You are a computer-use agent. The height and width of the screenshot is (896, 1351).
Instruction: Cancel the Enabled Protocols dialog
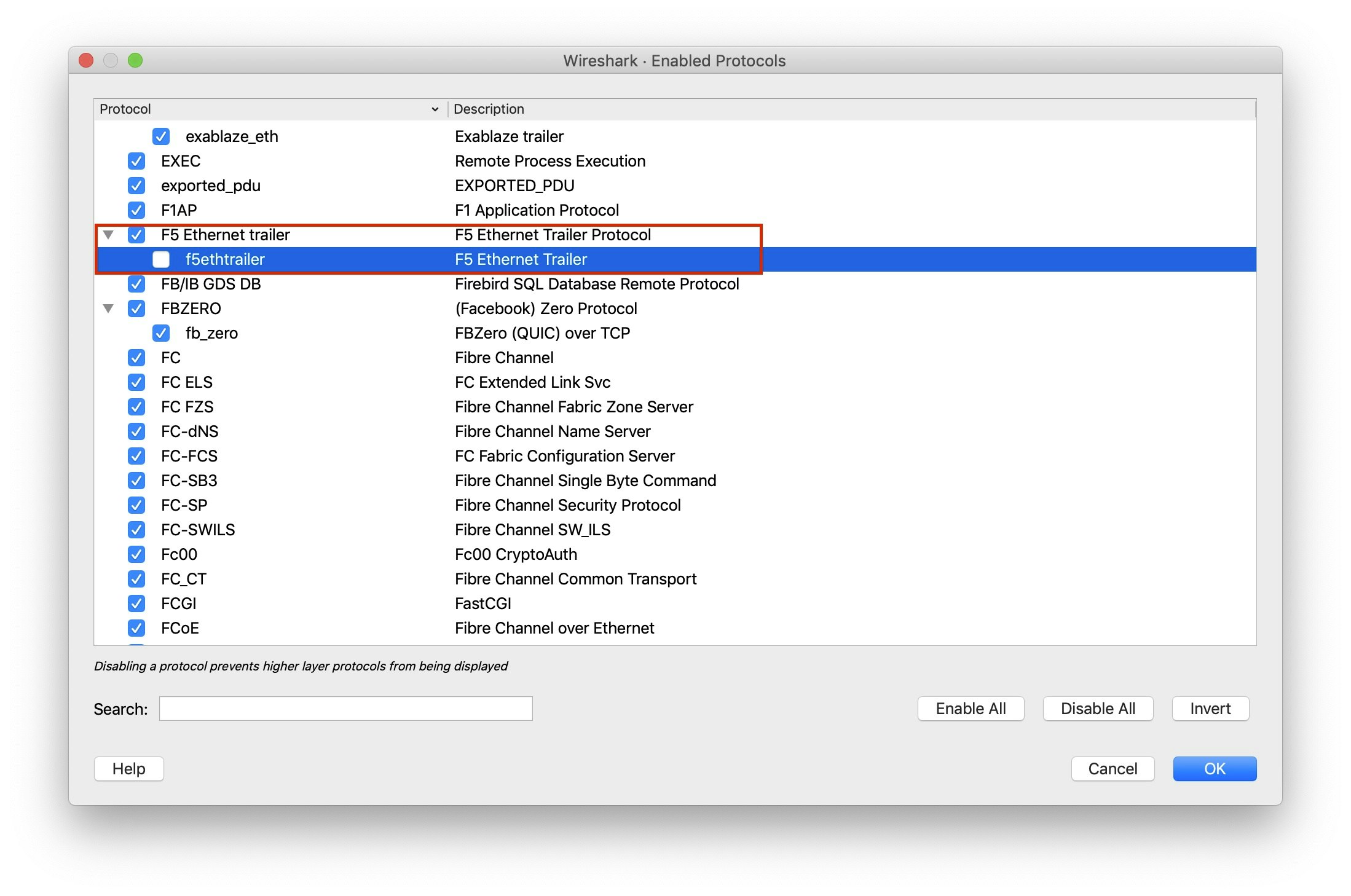click(x=1113, y=769)
